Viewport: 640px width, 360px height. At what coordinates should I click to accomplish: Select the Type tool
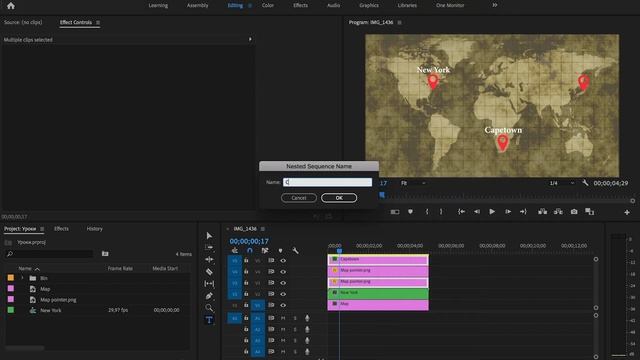(209, 320)
